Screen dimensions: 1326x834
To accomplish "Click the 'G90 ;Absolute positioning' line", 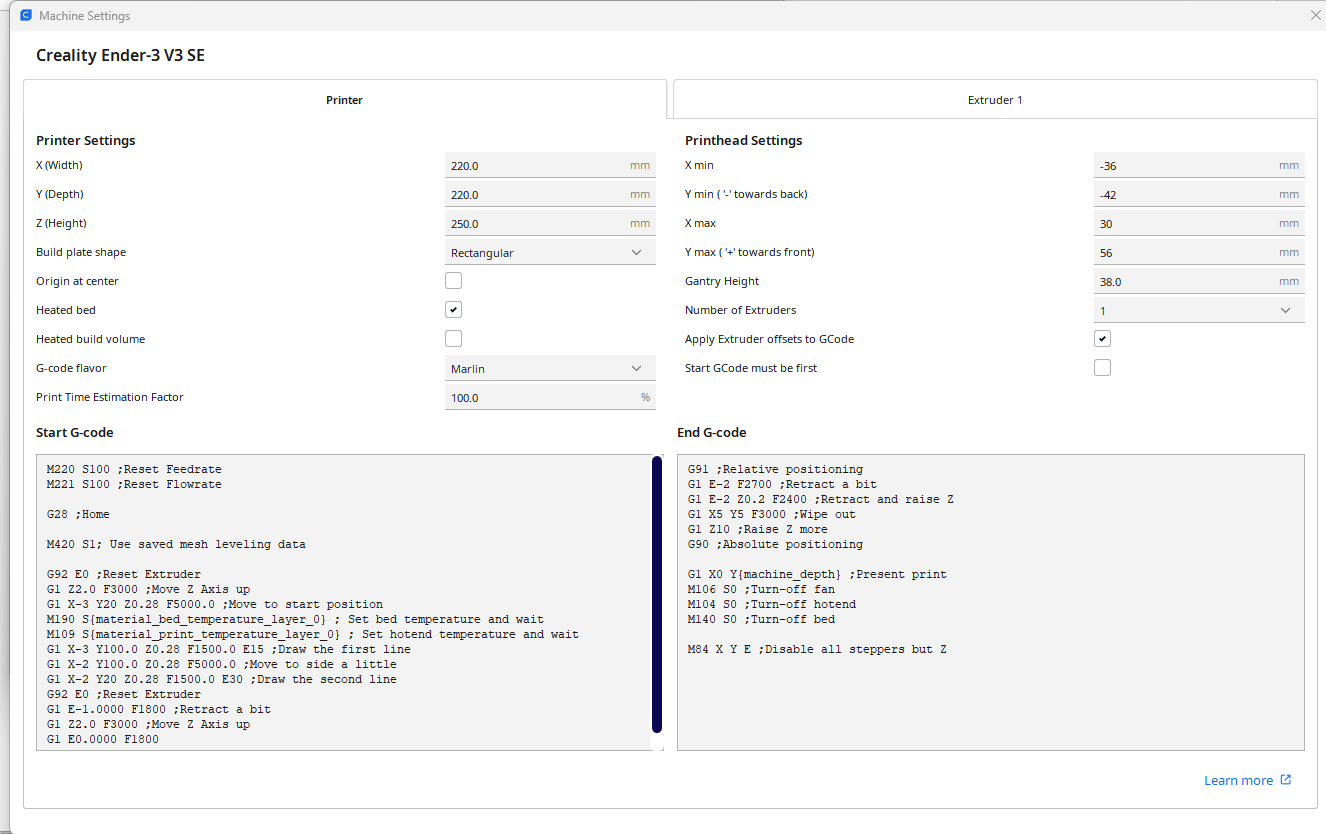I will [775, 544].
